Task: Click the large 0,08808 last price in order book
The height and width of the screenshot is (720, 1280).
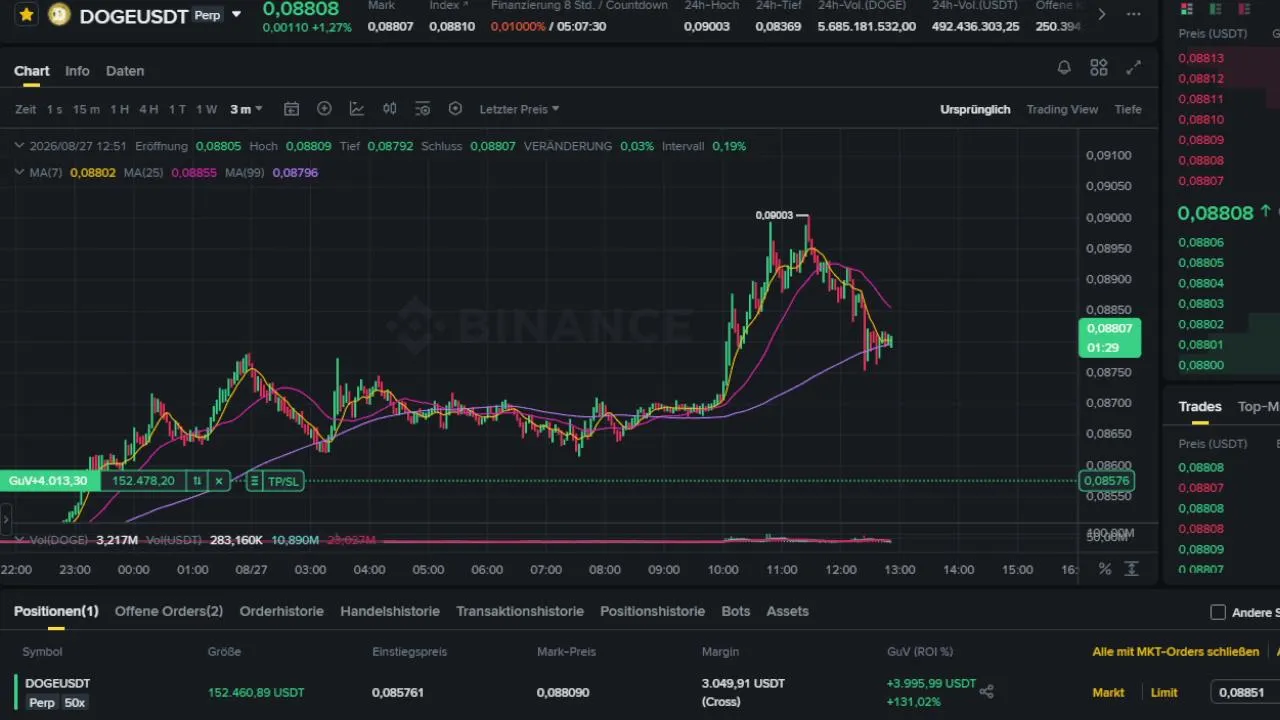Action: (x=1215, y=213)
